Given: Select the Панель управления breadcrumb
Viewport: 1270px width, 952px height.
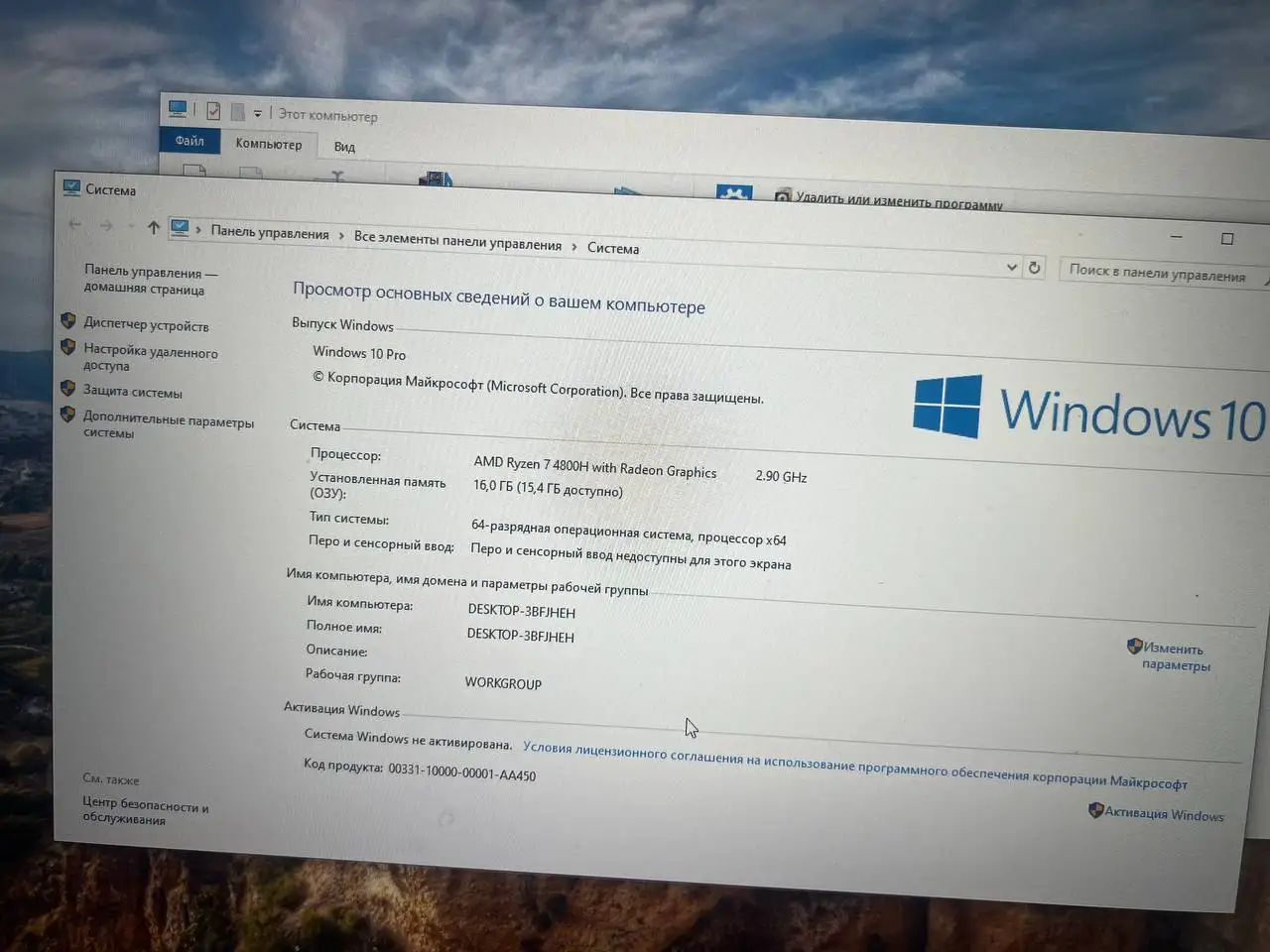Looking at the screenshot, I should (x=270, y=233).
